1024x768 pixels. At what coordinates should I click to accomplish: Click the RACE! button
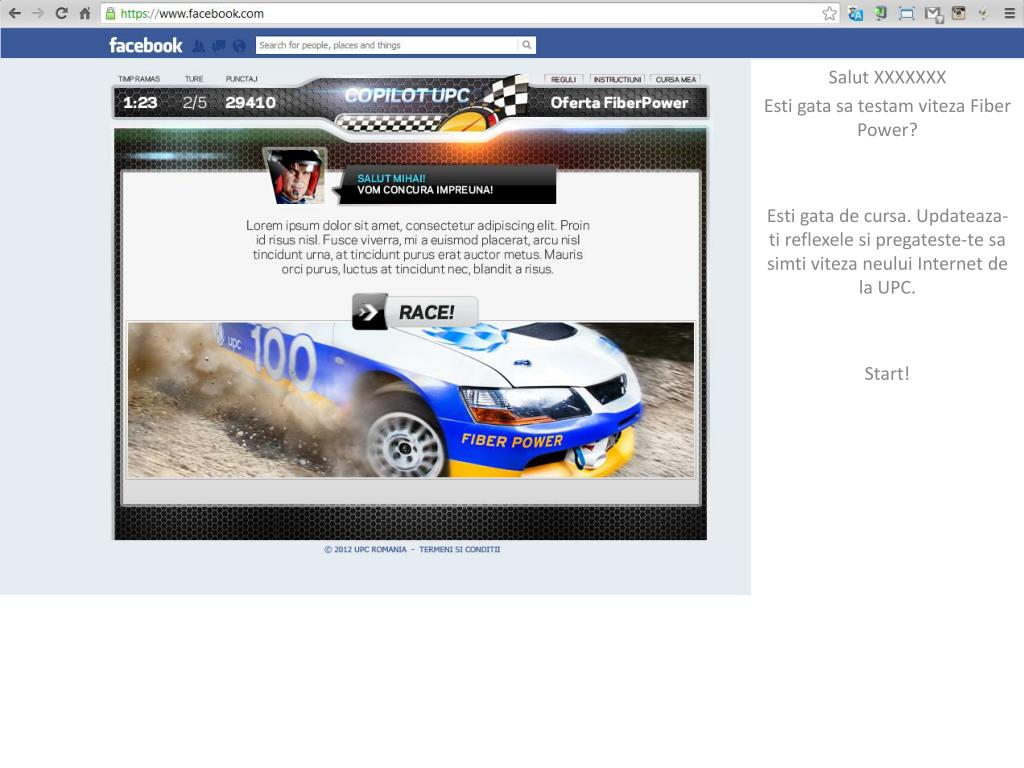point(415,312)
